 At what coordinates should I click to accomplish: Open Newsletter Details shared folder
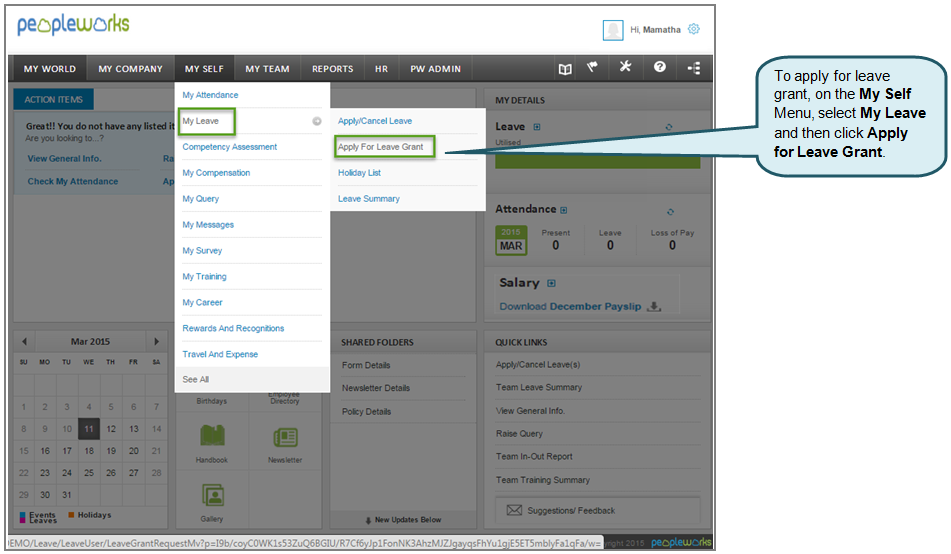[376, 388]
